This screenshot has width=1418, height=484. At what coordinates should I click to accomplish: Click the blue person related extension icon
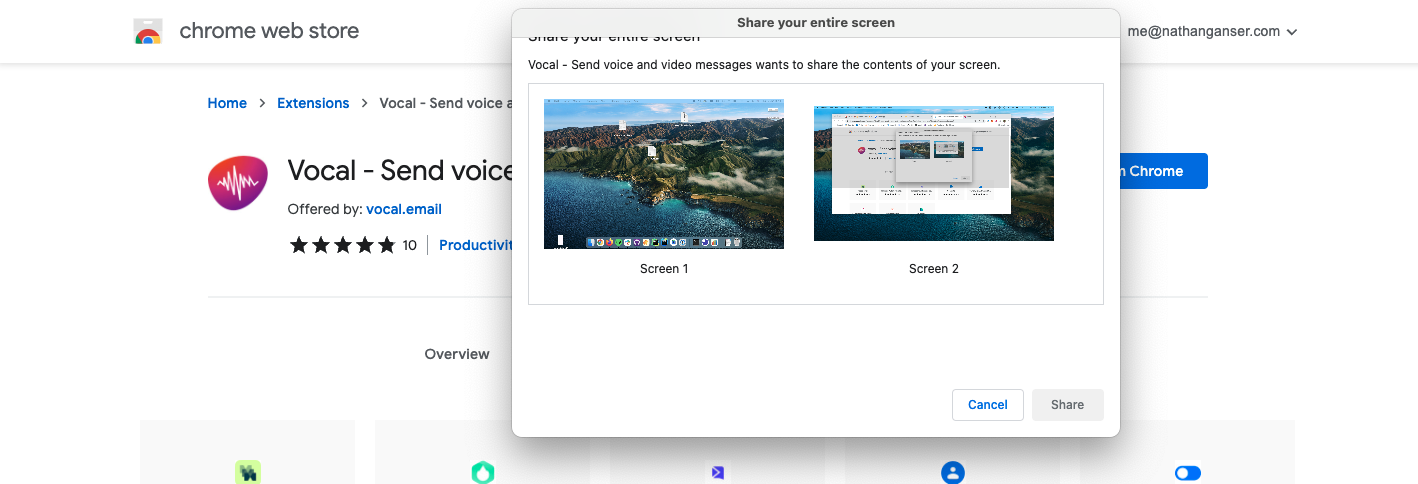pyautogui.click(x=953, y=472)
